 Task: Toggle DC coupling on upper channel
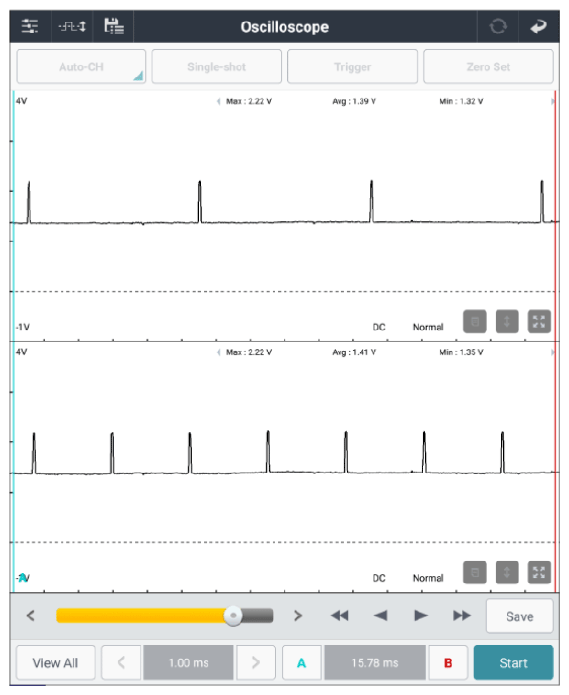[x=379, y=327]
